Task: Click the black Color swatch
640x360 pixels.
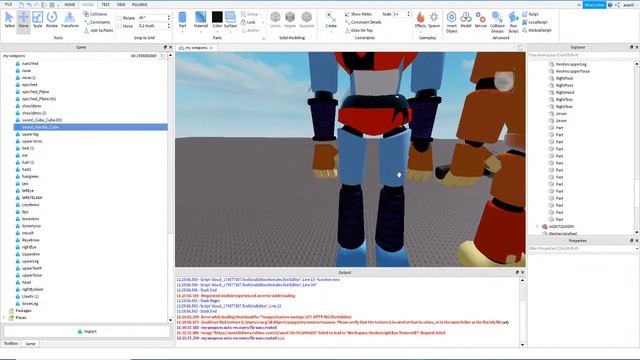Action: coord(217,17)
